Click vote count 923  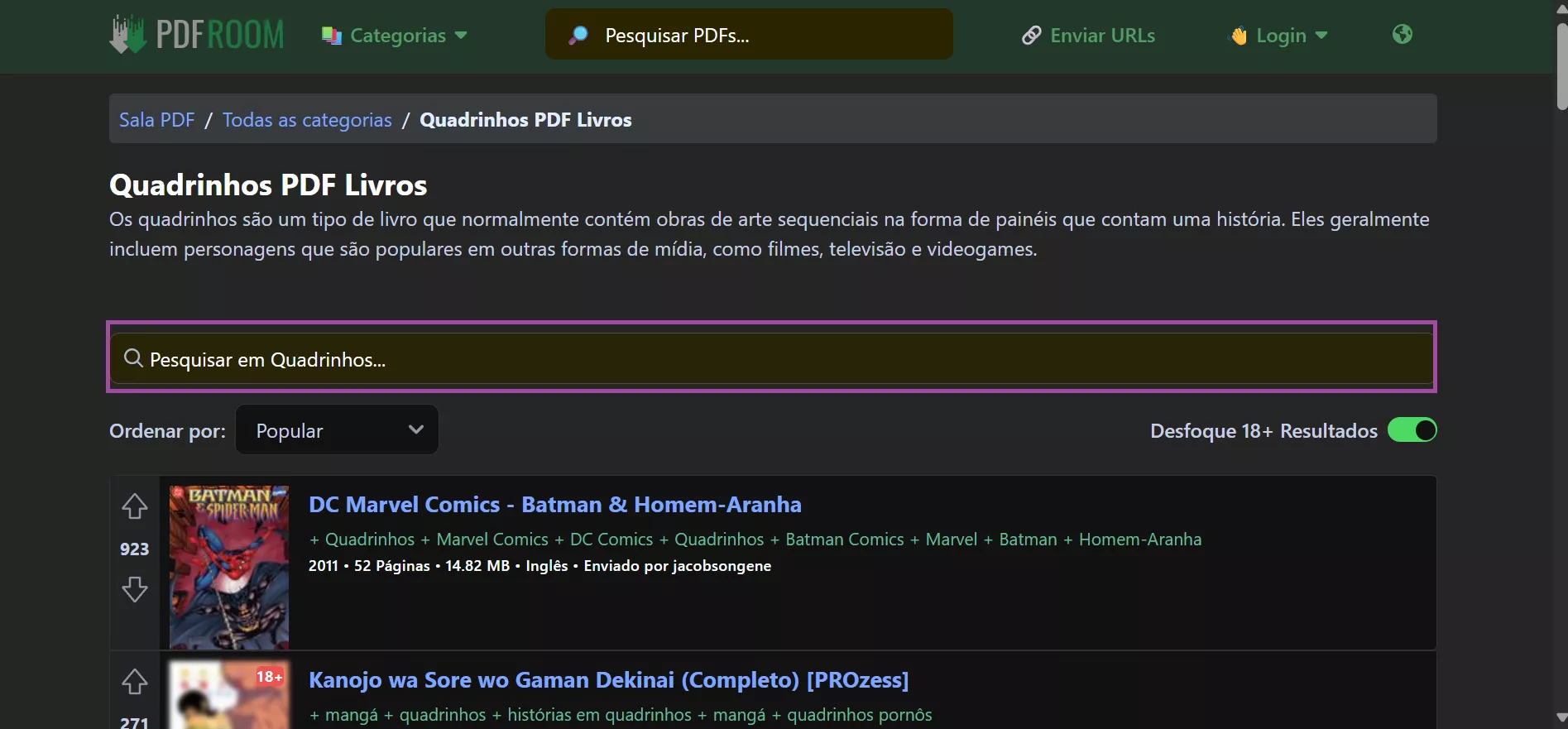(x=134, y=549)
